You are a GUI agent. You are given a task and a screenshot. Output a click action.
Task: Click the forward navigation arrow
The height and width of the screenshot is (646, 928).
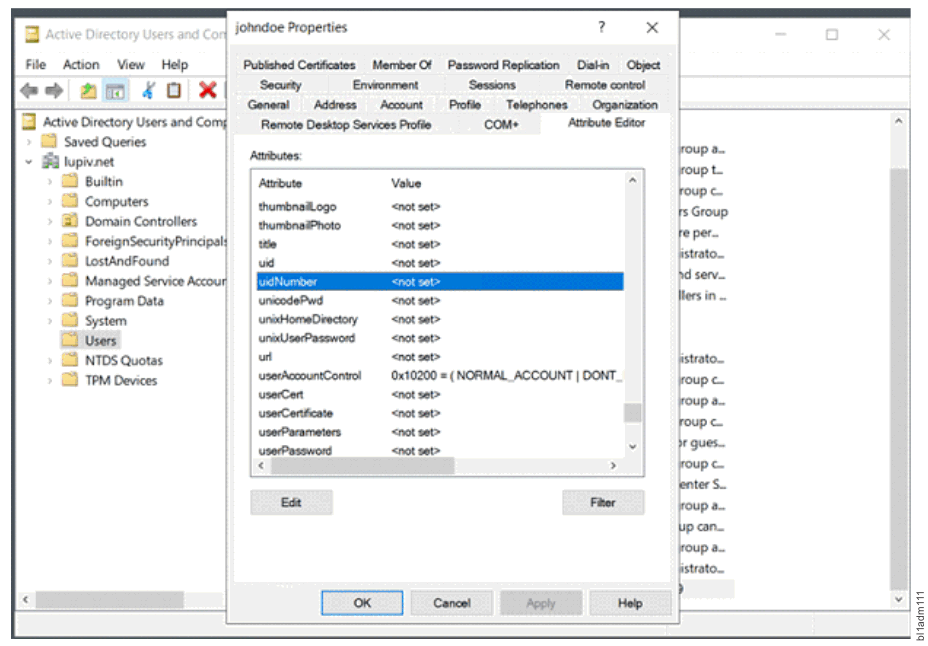click(x=53, y=89)
